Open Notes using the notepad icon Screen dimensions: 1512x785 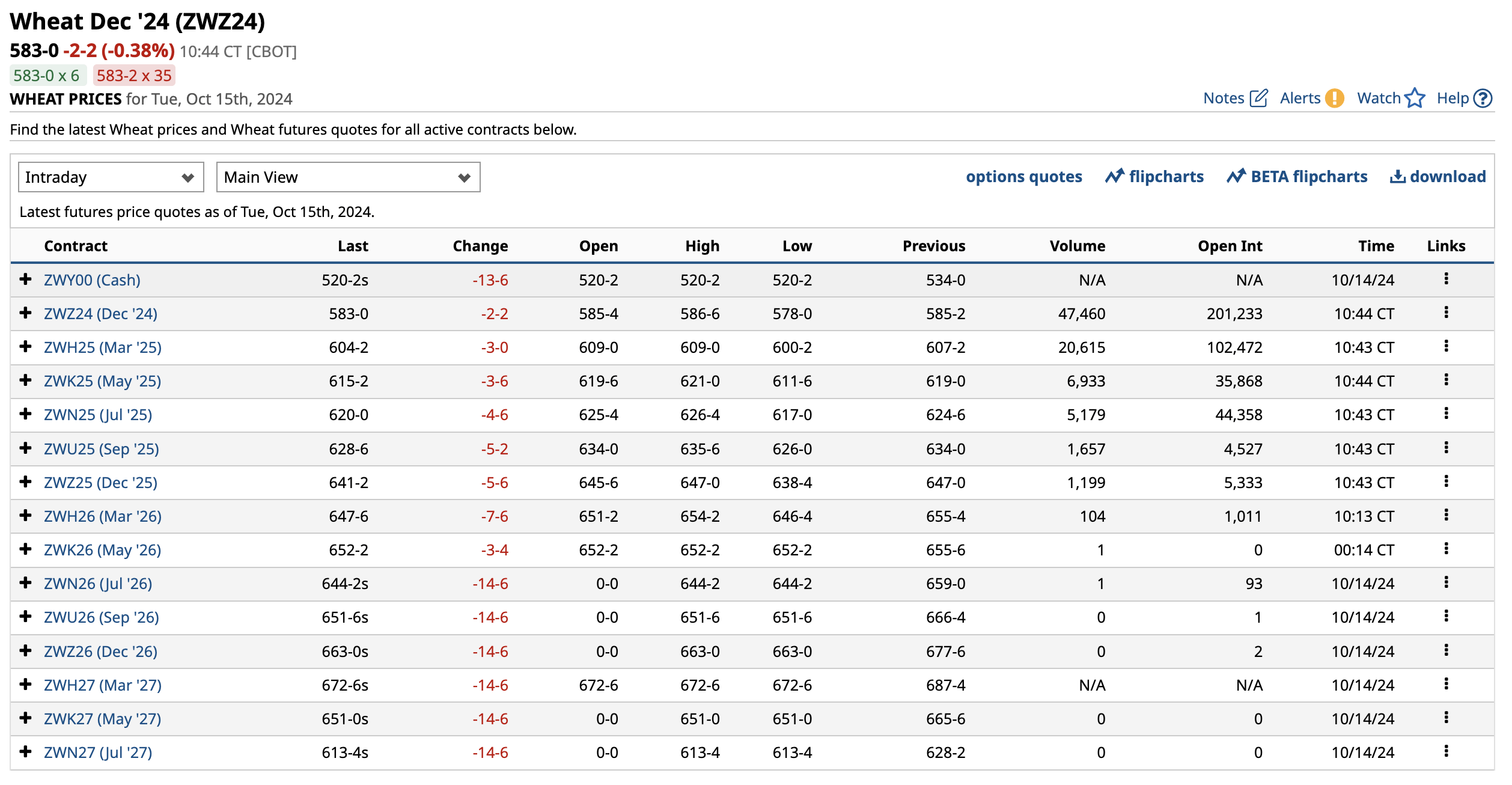[1259, 98]
